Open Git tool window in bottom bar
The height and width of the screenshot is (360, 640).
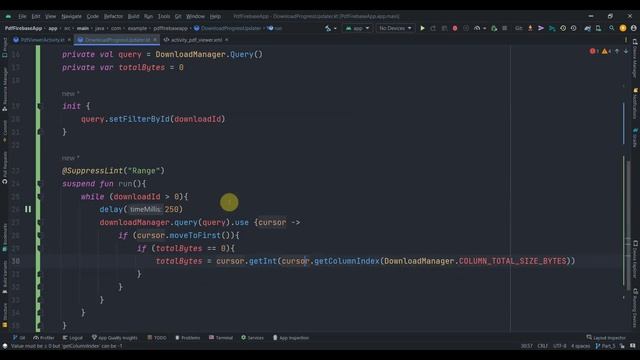(19, 338)
